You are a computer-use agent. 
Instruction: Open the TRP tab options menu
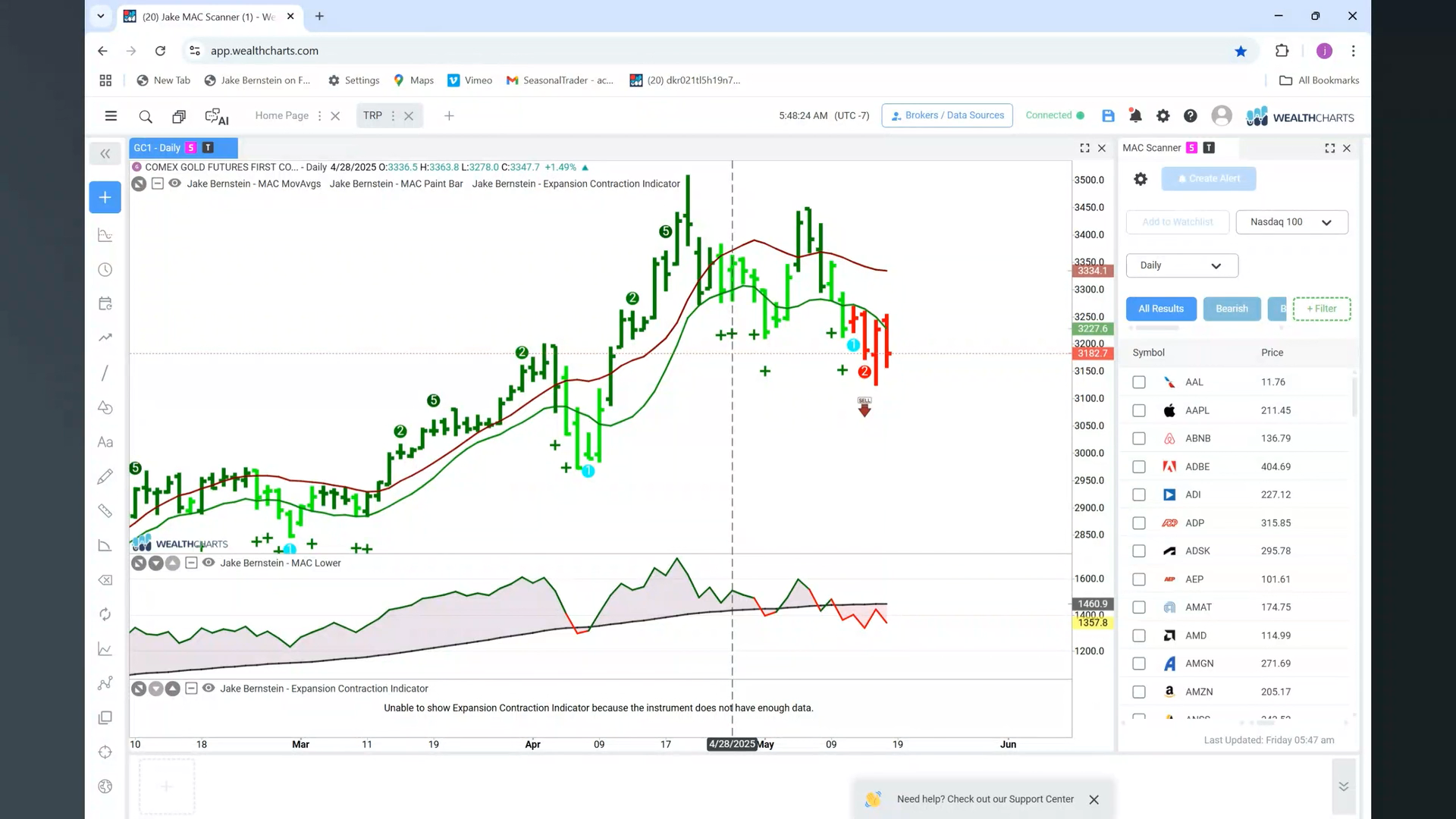tap(393, 116)
